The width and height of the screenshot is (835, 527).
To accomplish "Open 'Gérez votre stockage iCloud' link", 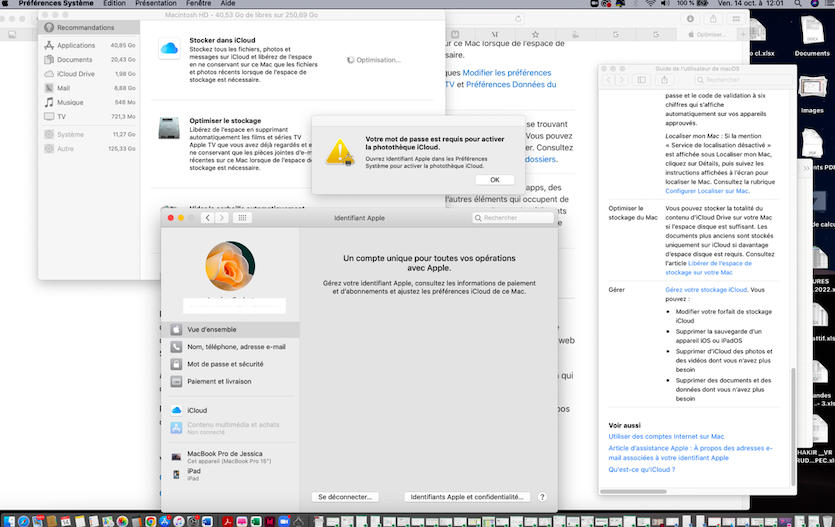I will [706, 289].
